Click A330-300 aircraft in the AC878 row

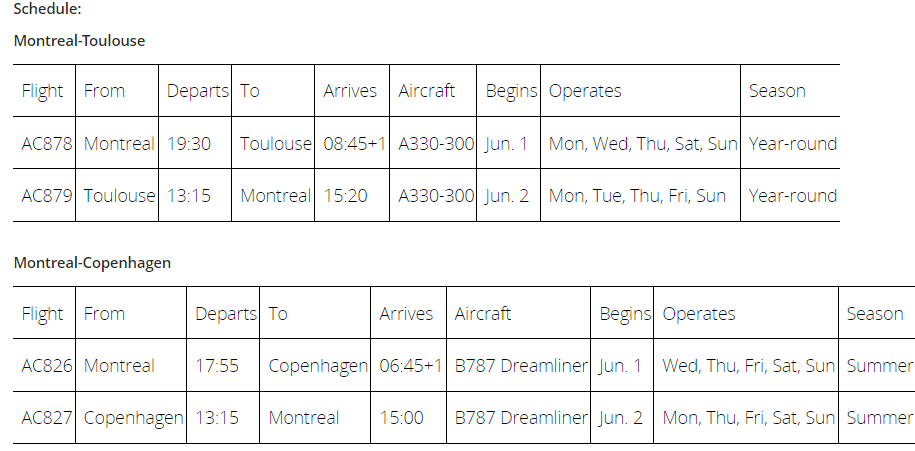[x=436, y=144]
